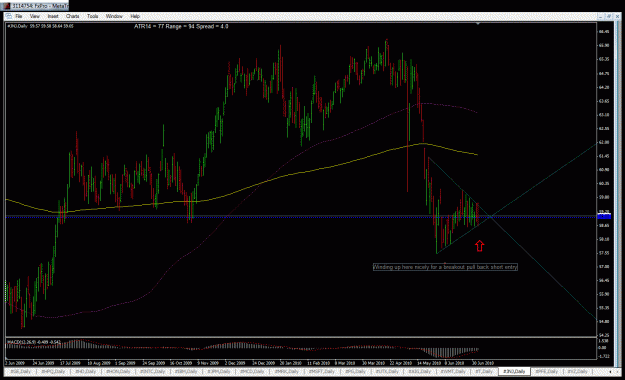Switch to the #MRK,Daily chart tab
Screen dimensions: 625x380
[287, 371]
